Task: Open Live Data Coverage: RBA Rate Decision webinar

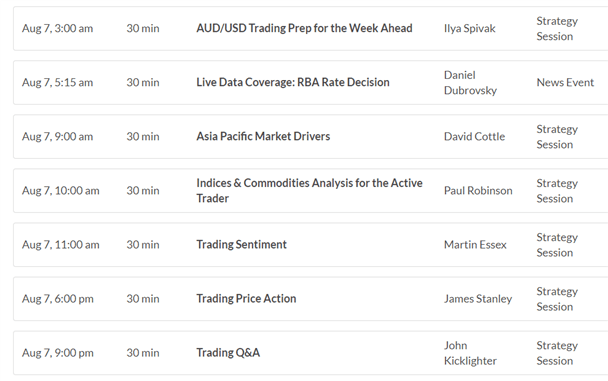Action: pos(293,82)
